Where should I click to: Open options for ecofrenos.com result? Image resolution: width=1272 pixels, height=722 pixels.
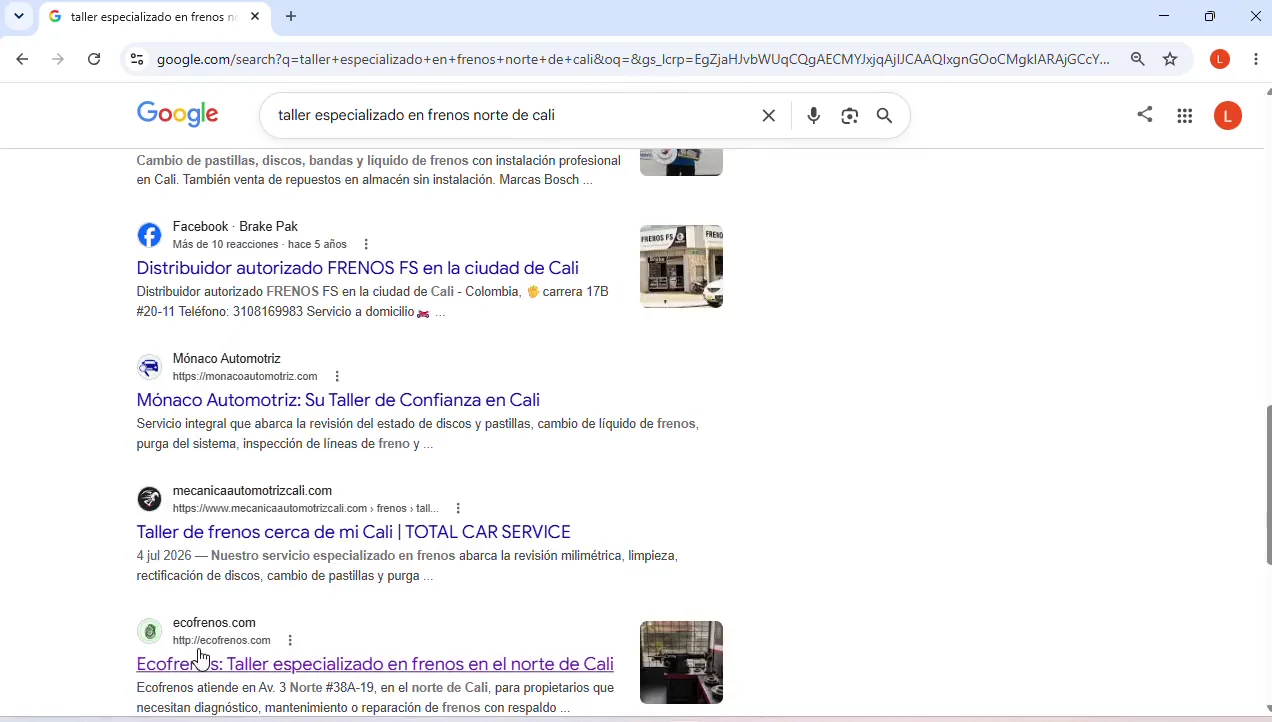(290, 641)
